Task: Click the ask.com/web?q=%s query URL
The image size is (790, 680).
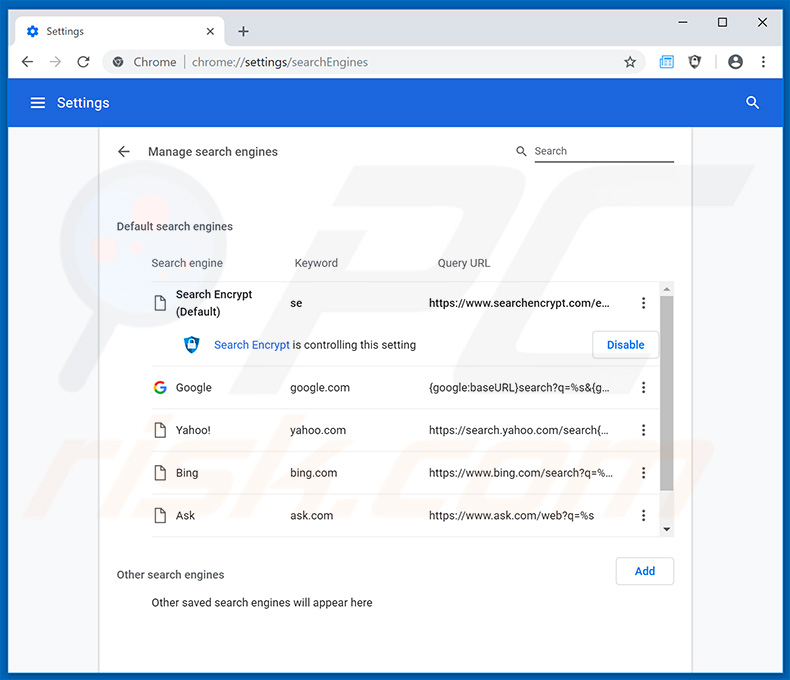Action: [511, 515]
